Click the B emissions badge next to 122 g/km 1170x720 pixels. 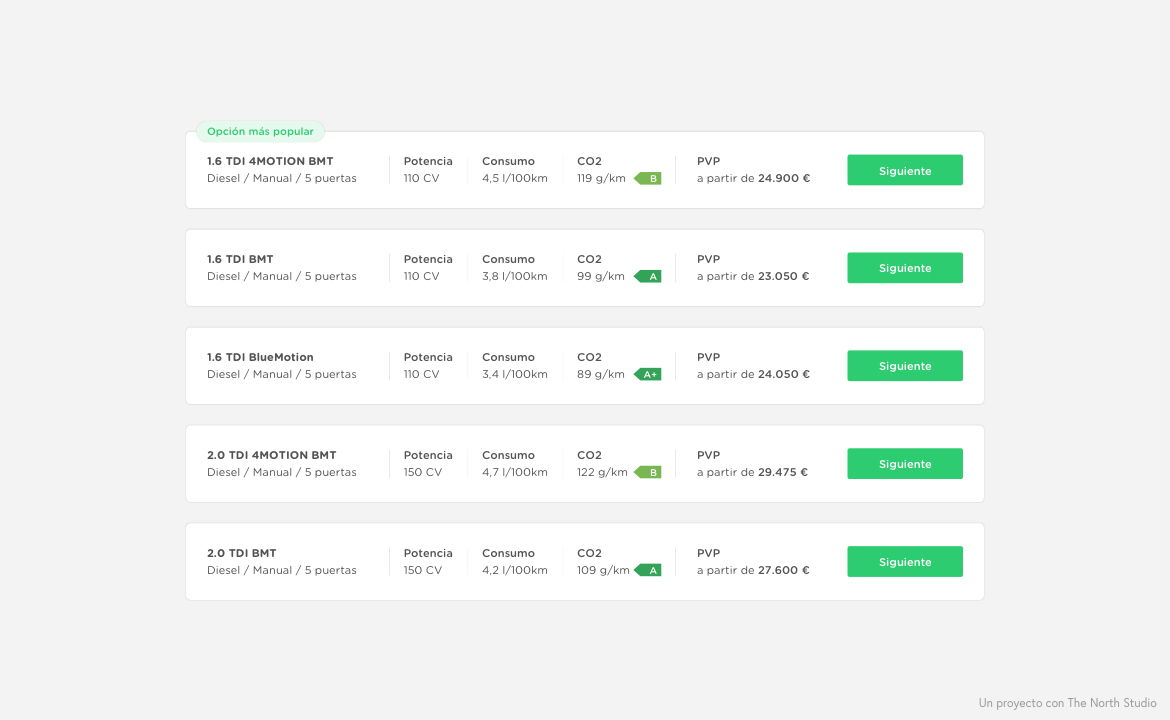click(x=648, y=472)
